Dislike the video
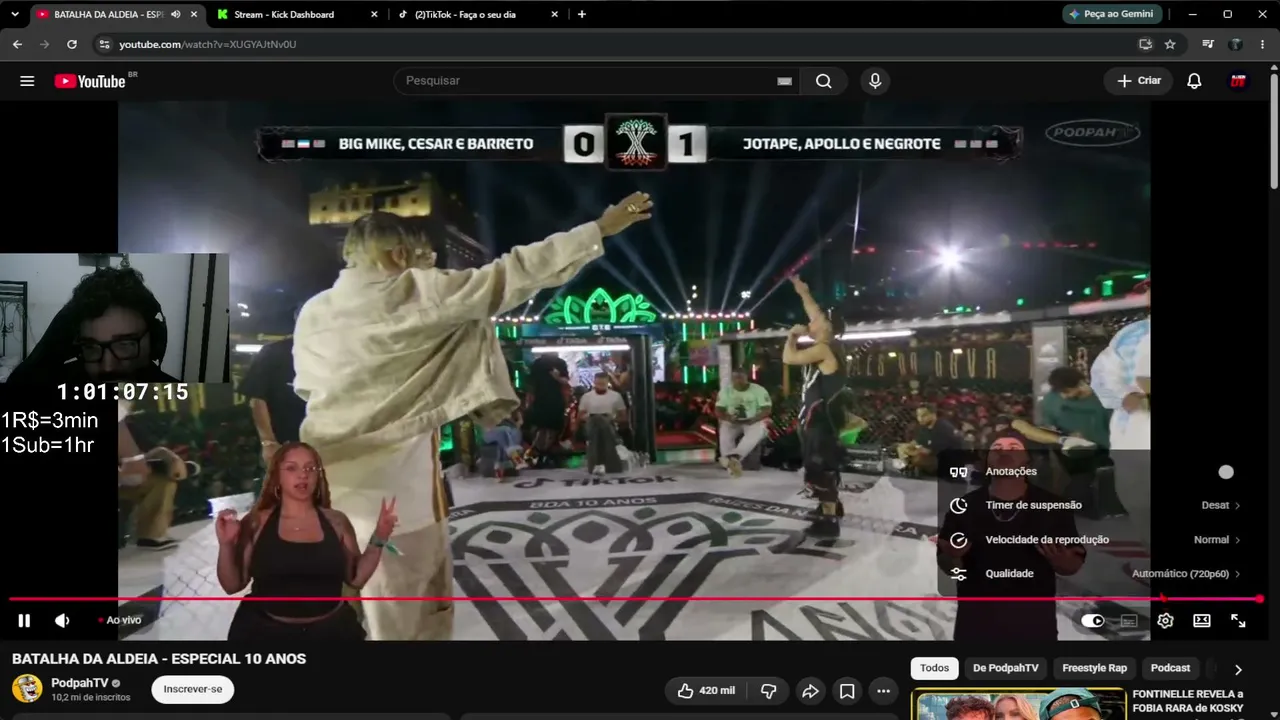 [769, 691]
